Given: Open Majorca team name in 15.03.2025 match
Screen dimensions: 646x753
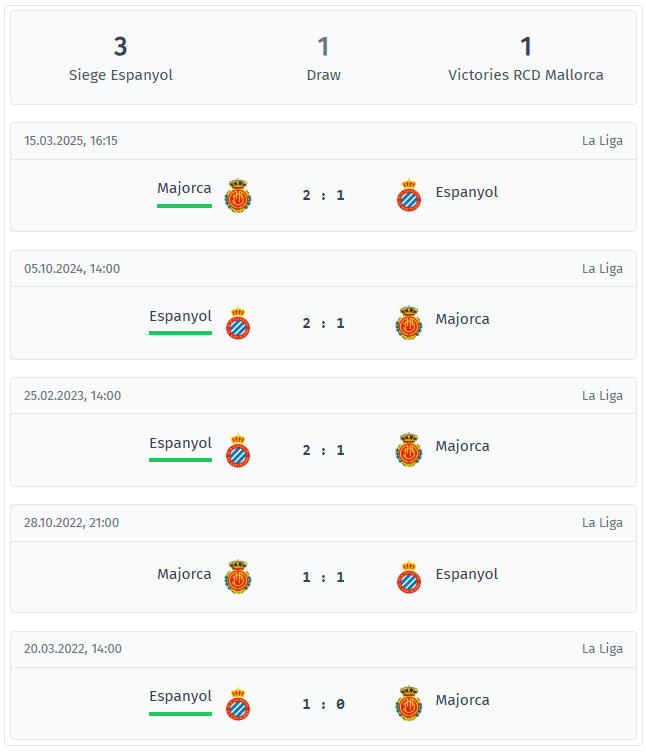Looking at the screenshot, I should click(x=184, y=188).
